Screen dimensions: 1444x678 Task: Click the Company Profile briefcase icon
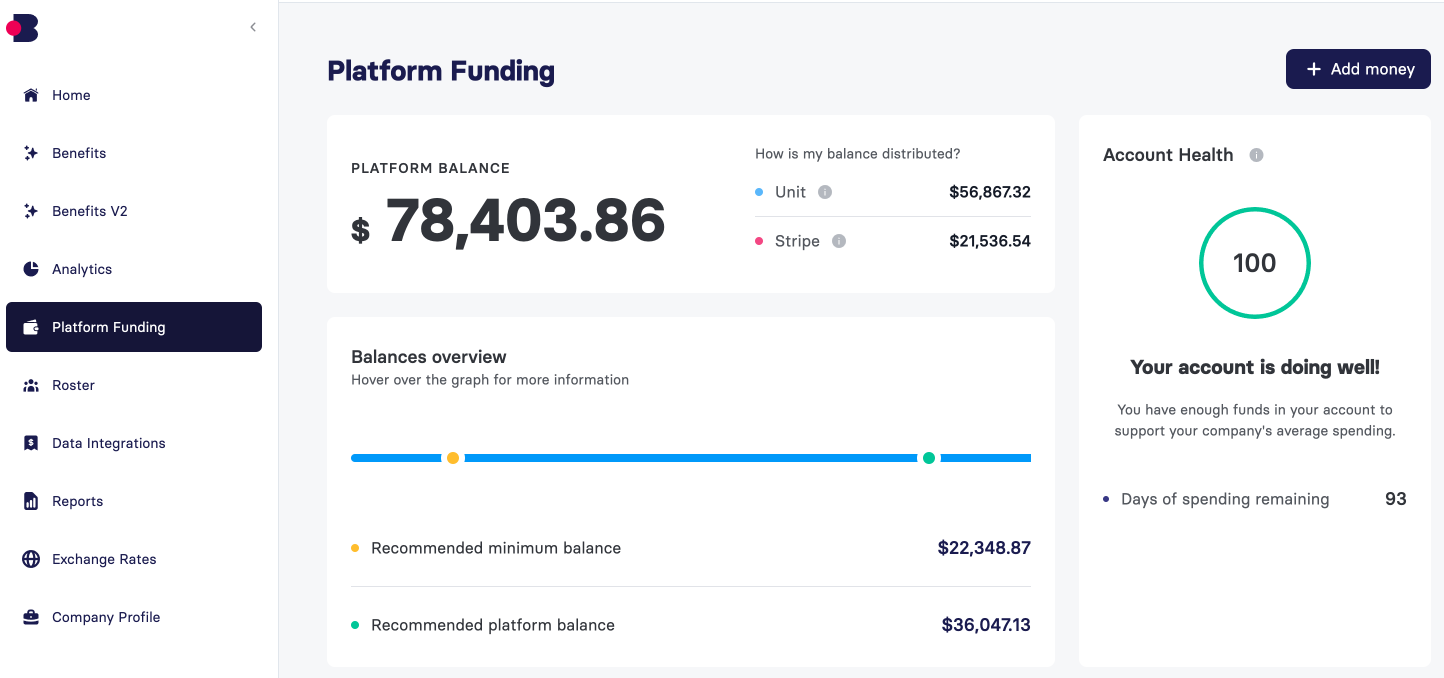point(31,617)
